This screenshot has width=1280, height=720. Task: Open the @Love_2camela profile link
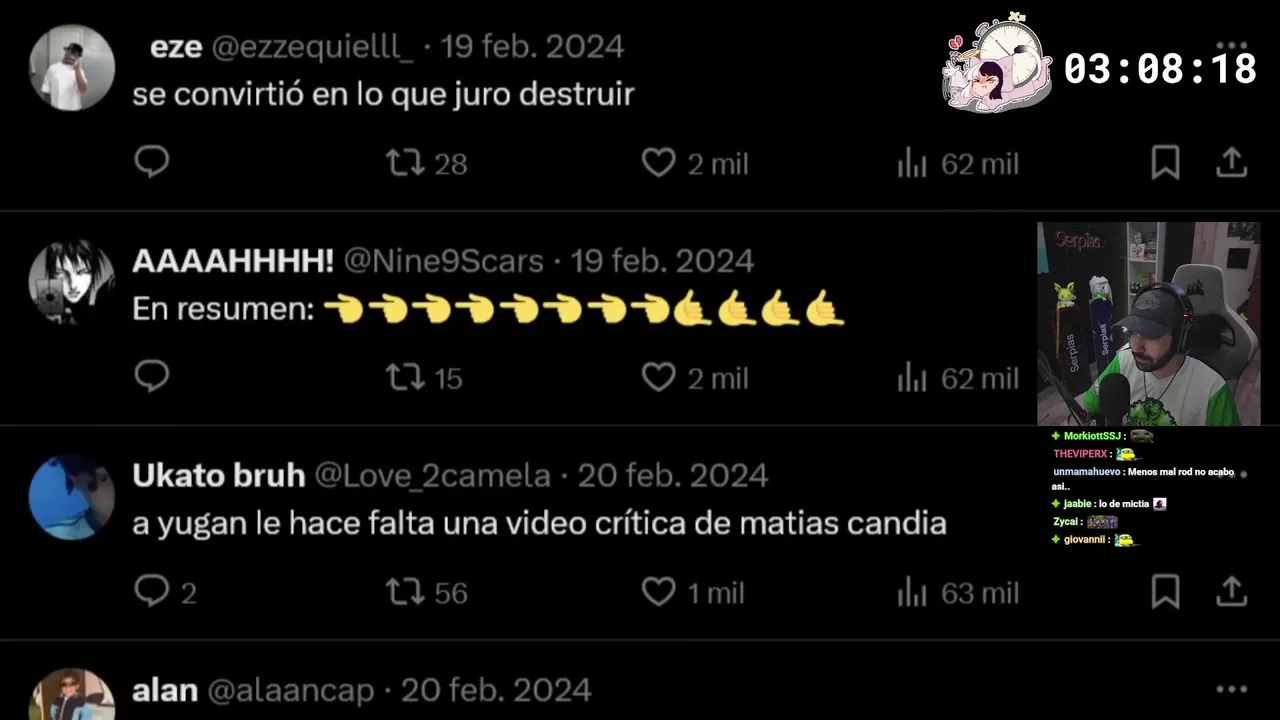[x=432, y=475]
